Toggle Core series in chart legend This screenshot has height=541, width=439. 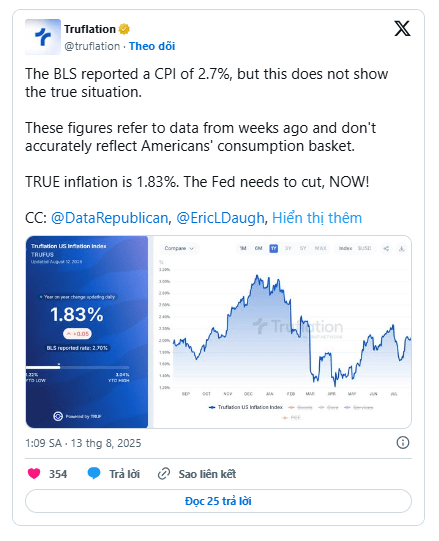click(x=328, y=407)
